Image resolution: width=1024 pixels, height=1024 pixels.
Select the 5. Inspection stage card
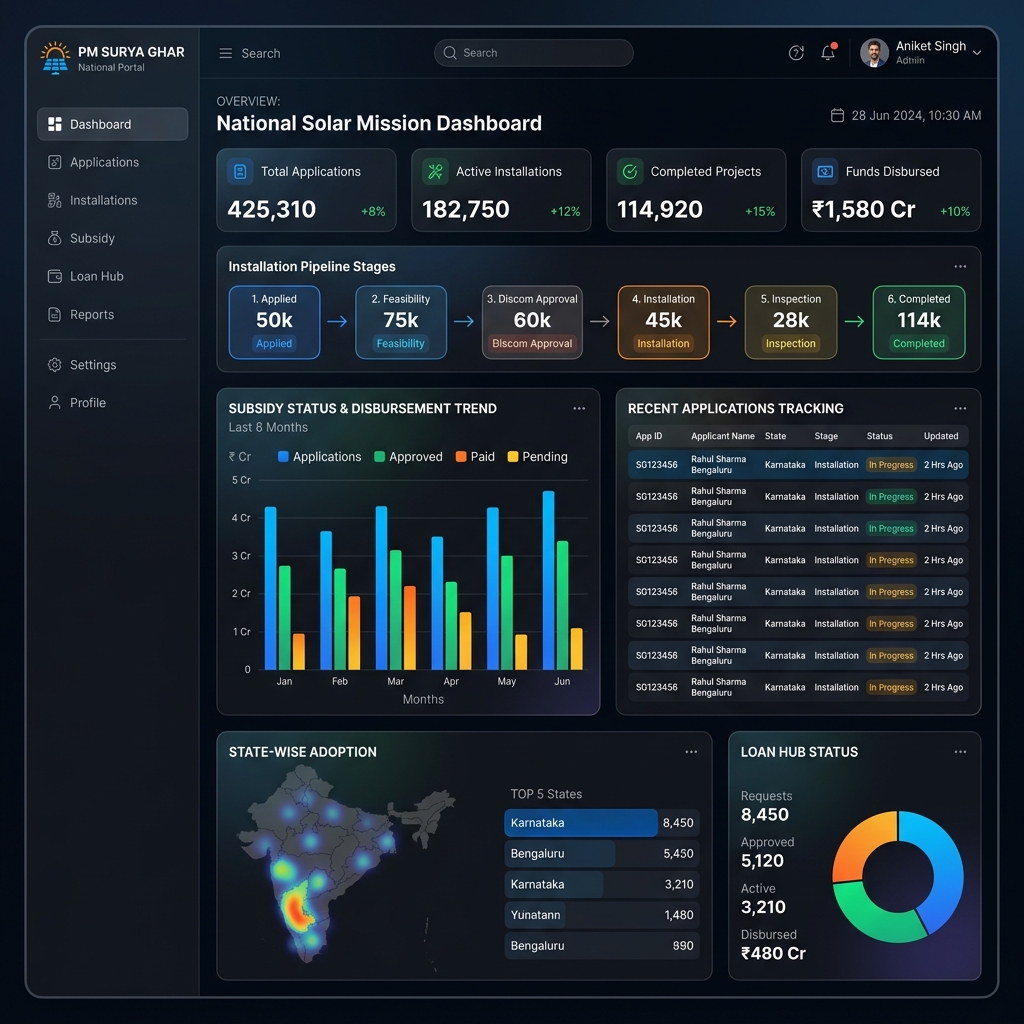(x=791, y=322)
